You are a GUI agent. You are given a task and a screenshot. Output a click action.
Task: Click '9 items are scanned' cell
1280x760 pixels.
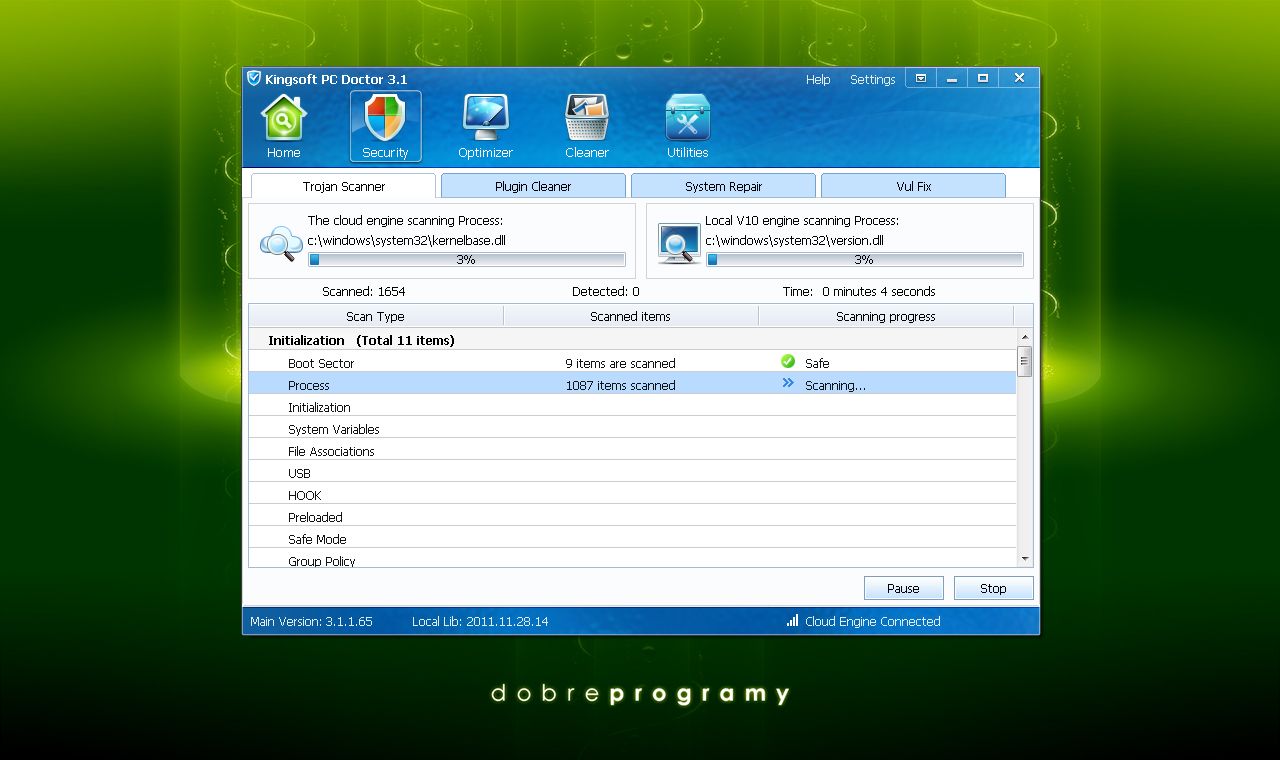pyautogui.click(x=620, y=363)
